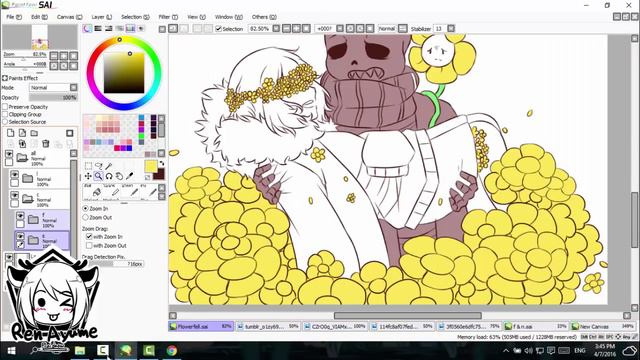640x360 pixels.
Task: Open Chrome from the taskbar
Action: pyautogui.click(x=172, y=350)
